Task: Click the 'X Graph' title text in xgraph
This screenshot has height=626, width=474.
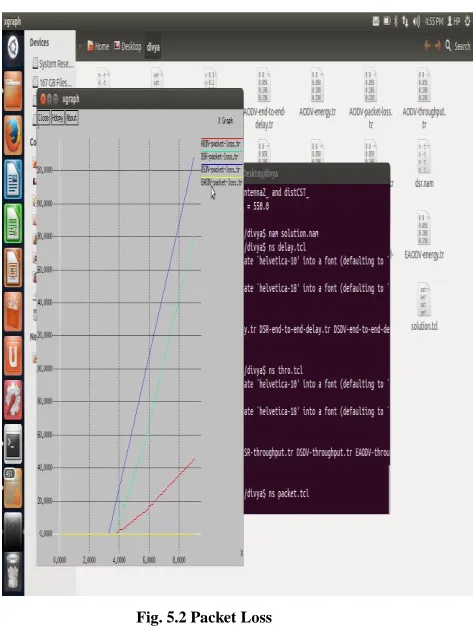Action: (x=226, y=121)
